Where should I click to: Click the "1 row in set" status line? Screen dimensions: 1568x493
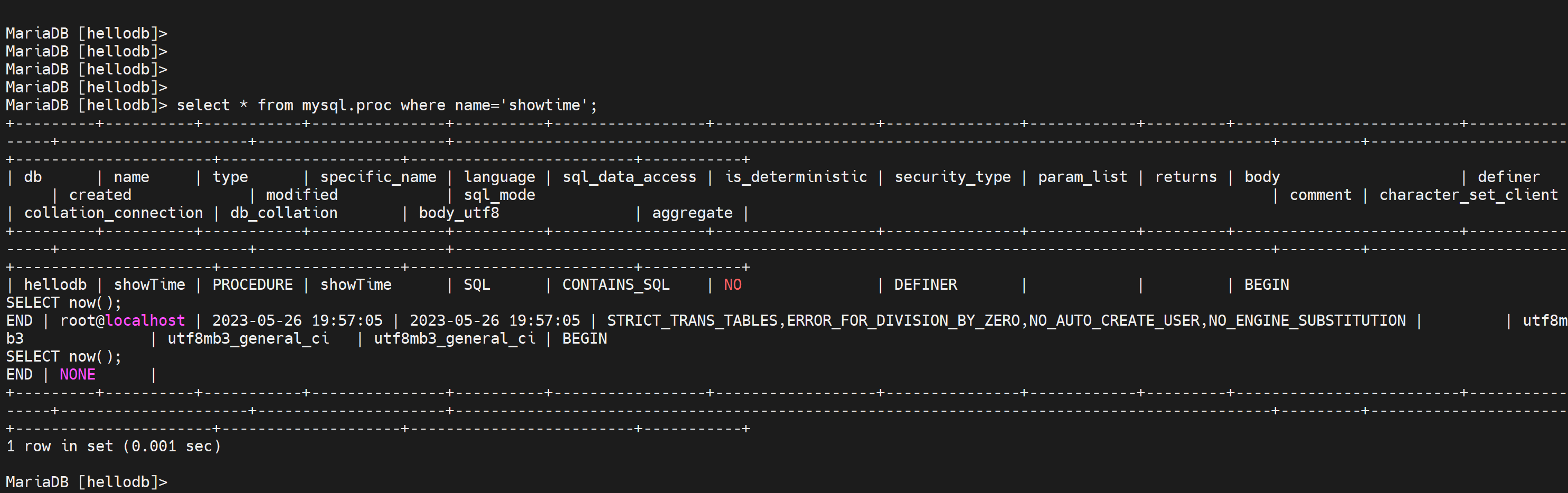[x=113, y=447]
